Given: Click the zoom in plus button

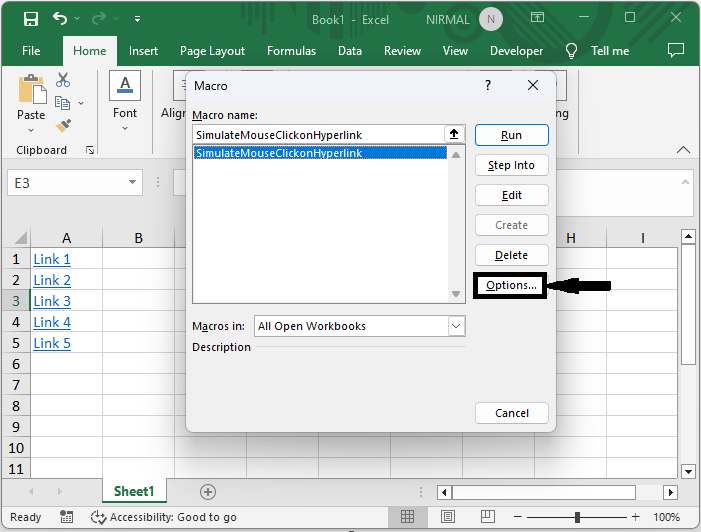Looking at the screenshot, I should click(x=635, y=517).
